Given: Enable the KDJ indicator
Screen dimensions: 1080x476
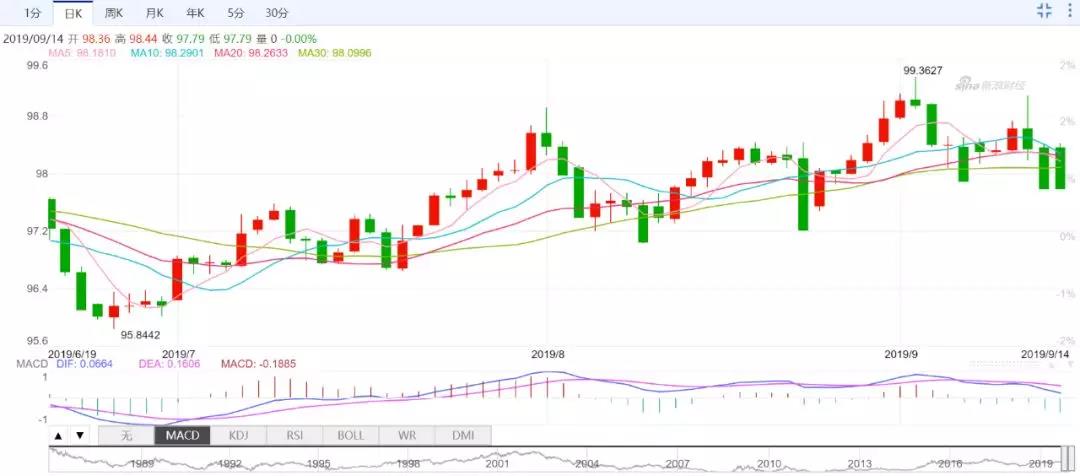Looking at the screenshot, I should (x=238, y=436).
